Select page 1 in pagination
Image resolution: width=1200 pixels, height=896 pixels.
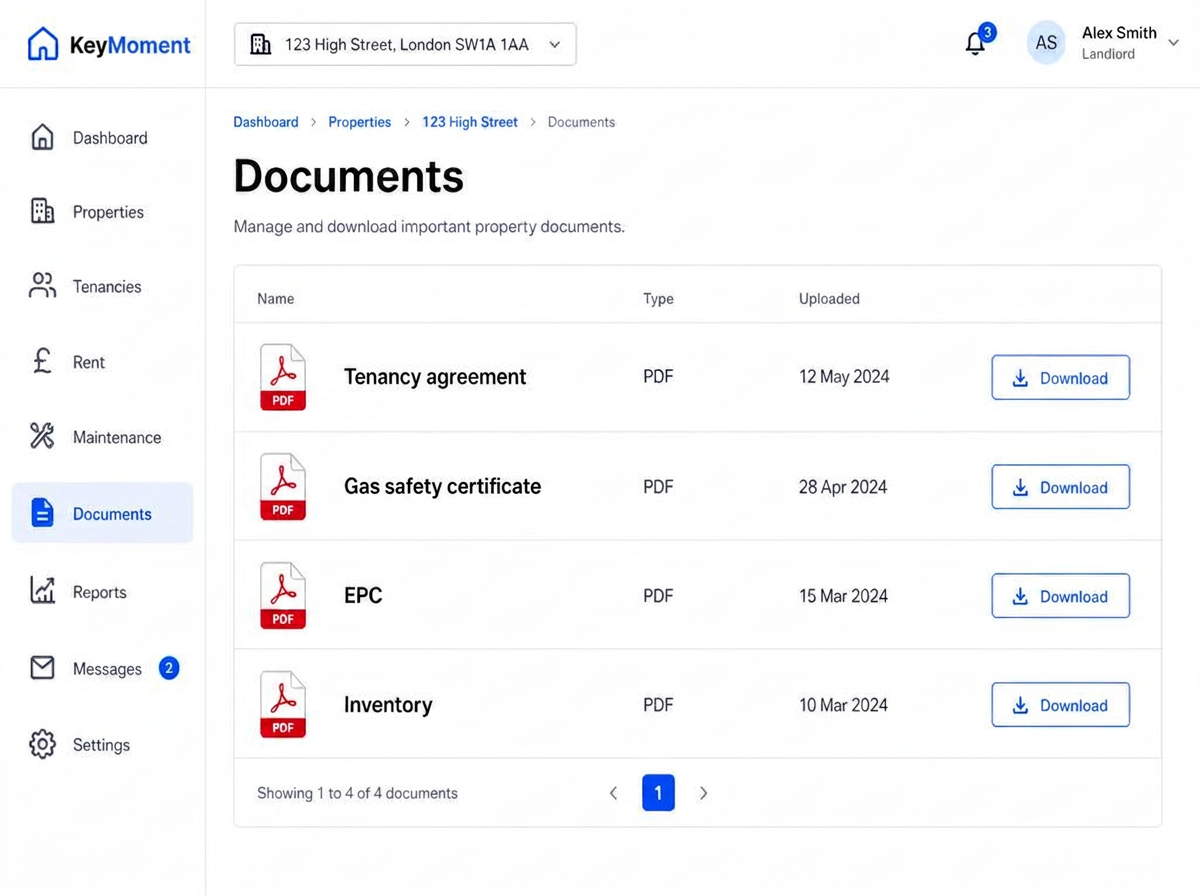[658, 793]
